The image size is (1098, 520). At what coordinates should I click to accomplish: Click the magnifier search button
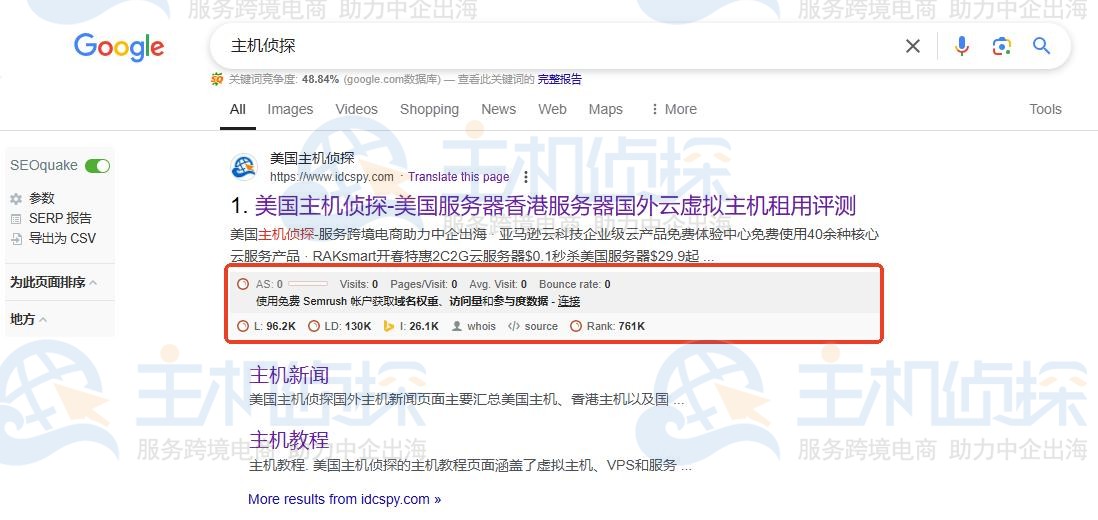[x=1041, y=46]
